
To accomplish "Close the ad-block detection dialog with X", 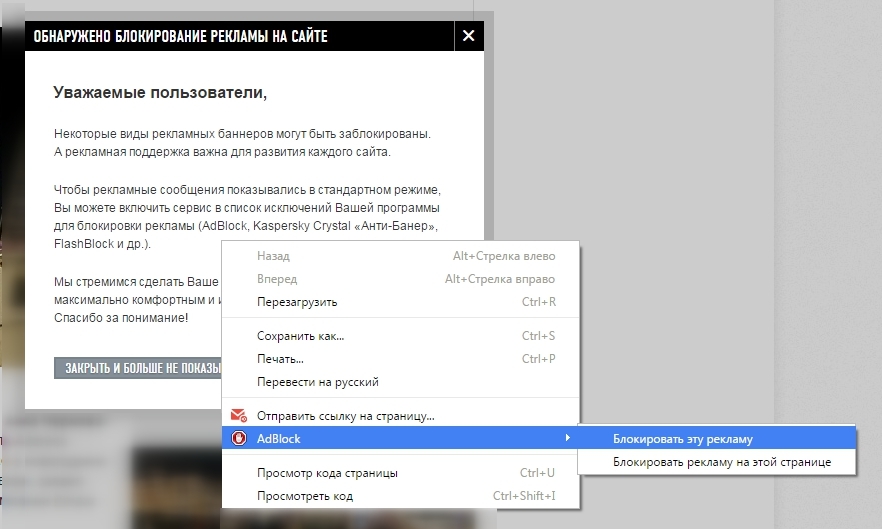I will click(x=468, y=37).
